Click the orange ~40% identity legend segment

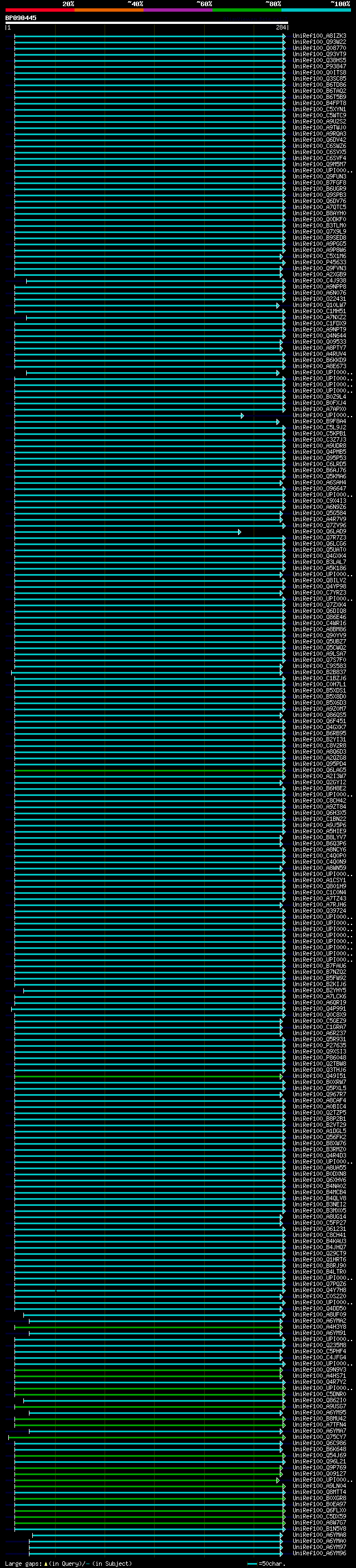109,10
